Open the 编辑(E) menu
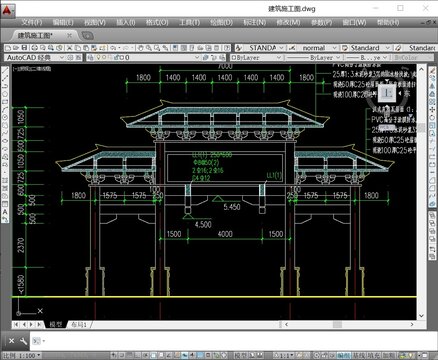The height and width of the screenshot is (360, 438). (63, 22)
